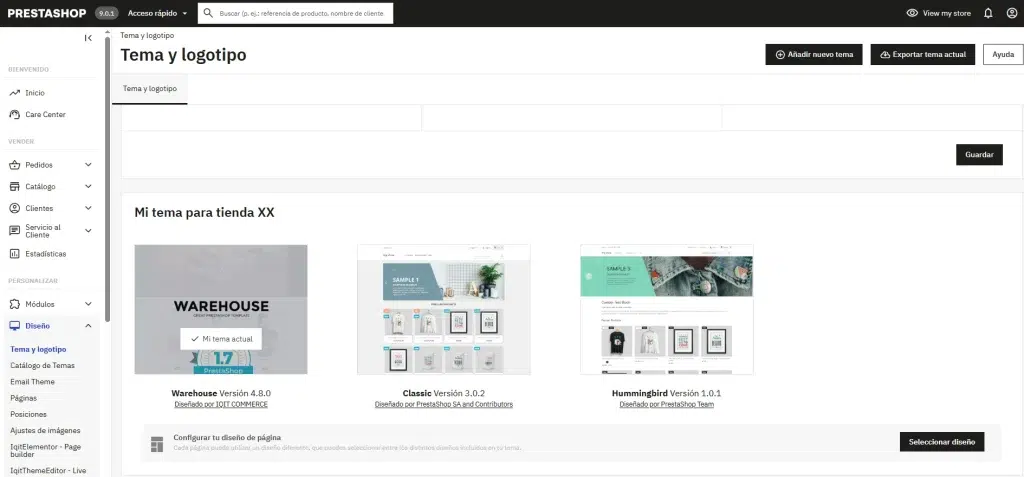Expand the Pedidos menu chevron

[x=88, y=165]
